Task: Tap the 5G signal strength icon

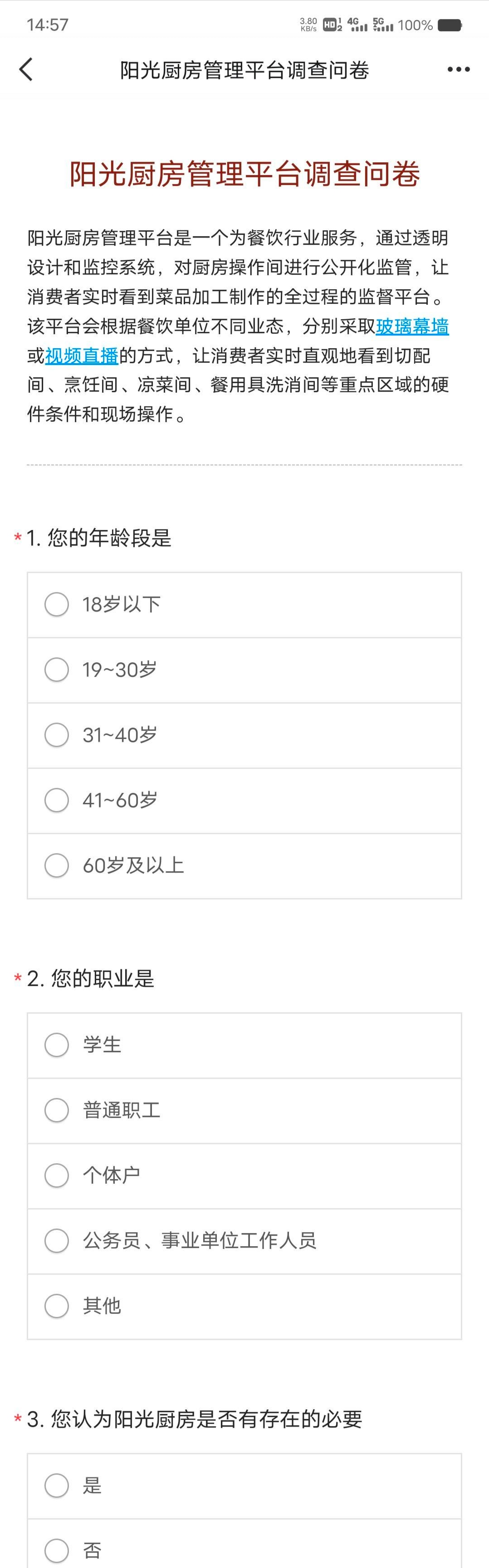Action: [383, 25]
